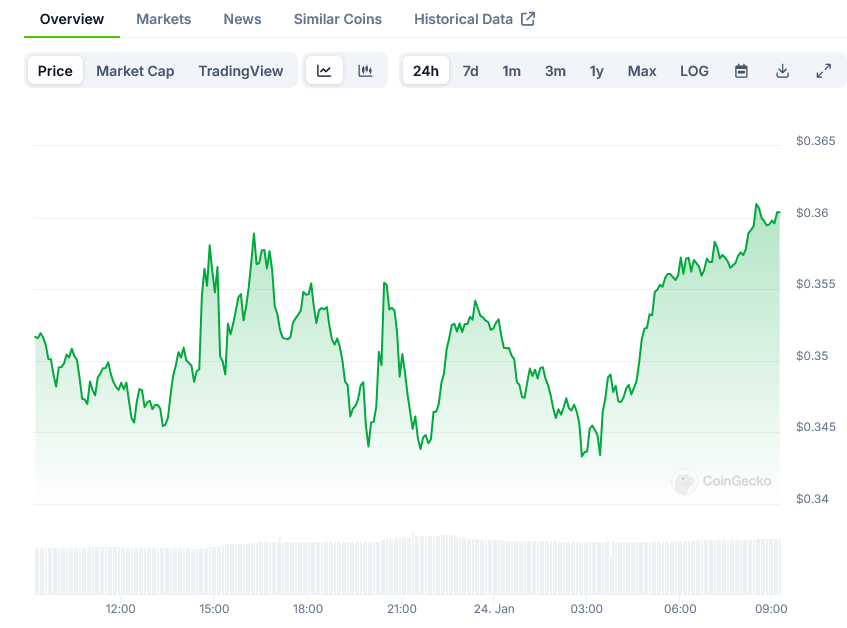Open the Markets tab
This screenshot has height=628, width=847.
[x=163, y=19]
